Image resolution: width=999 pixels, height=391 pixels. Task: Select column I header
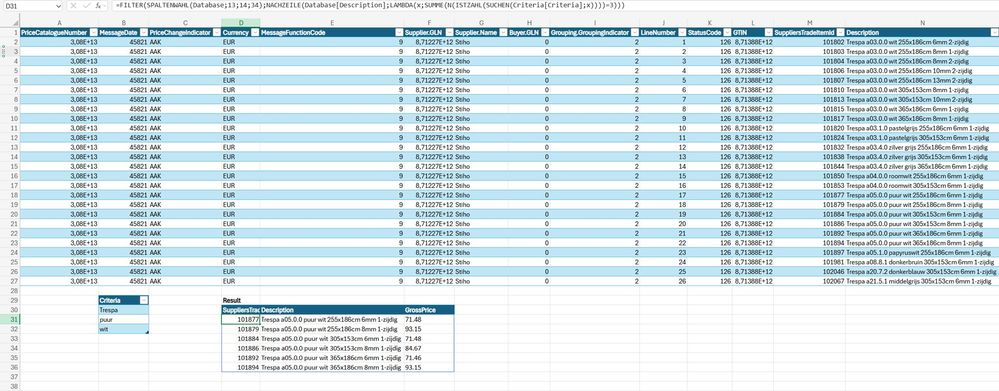594,23
